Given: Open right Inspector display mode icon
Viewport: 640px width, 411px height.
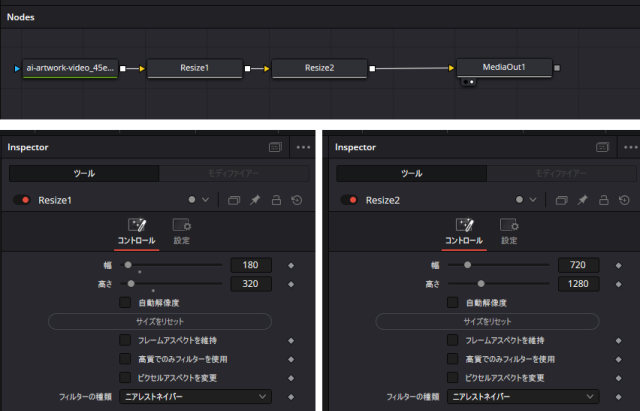Looking at the screenshot, I should (x=602, y=147).
